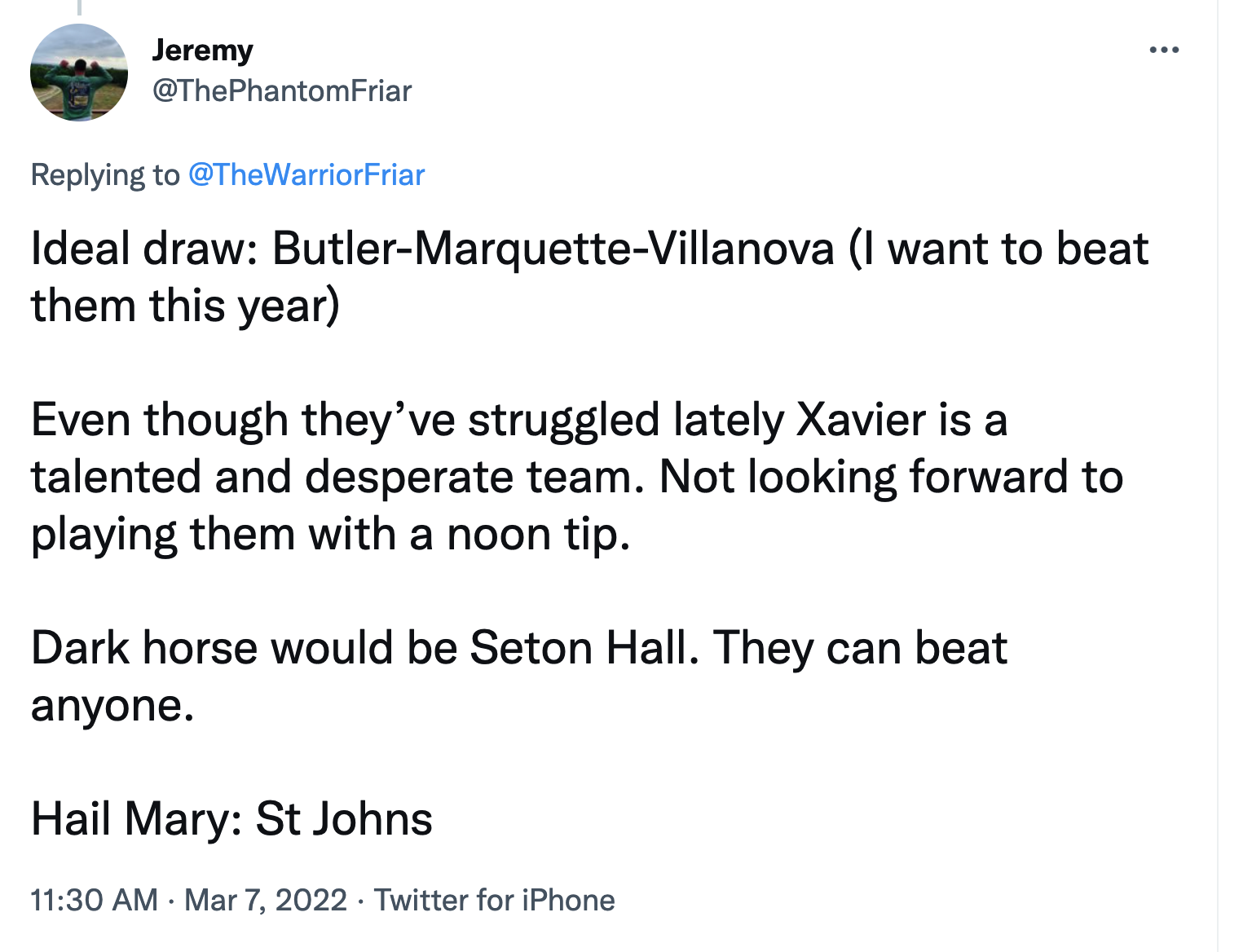Click the Mar 7, 2022 date

(266, 901)
